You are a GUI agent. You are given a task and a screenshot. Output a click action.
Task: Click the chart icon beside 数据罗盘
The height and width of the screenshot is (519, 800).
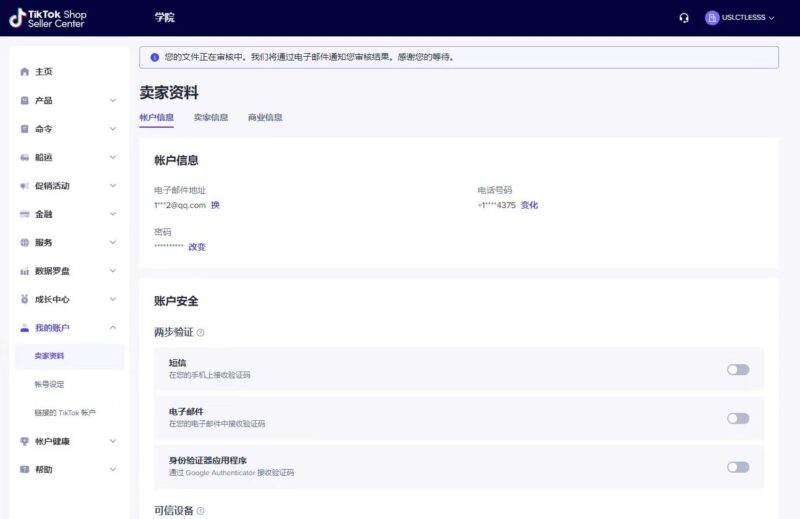(x=24, y=271)
